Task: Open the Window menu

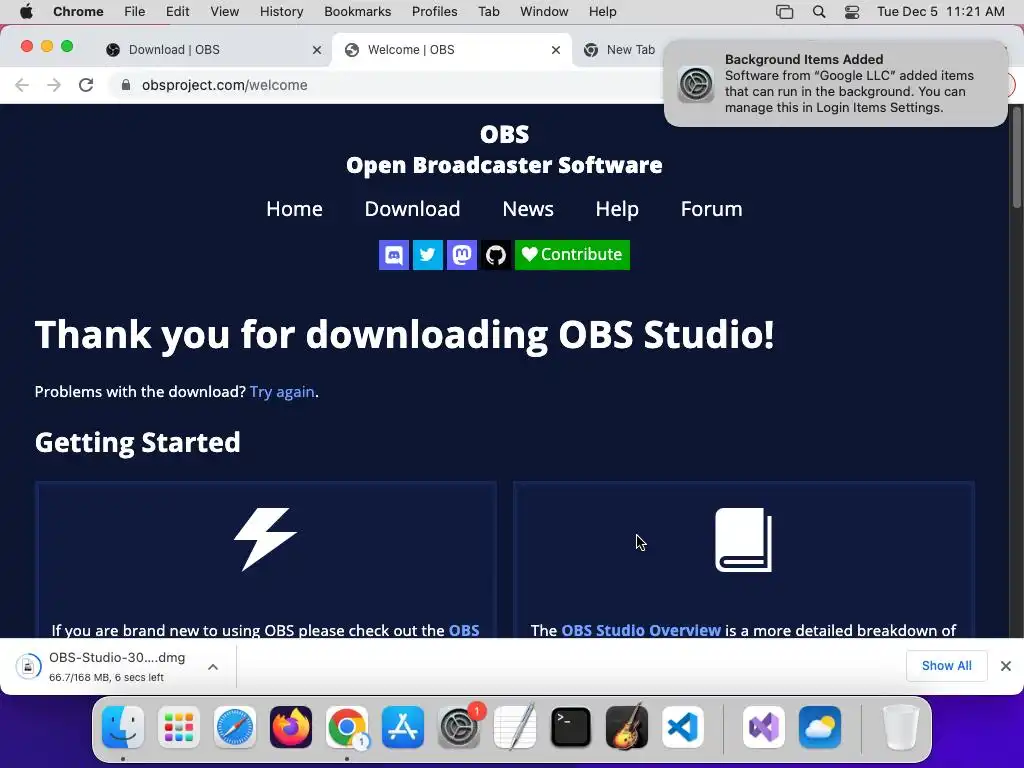Action: [544, 12]
